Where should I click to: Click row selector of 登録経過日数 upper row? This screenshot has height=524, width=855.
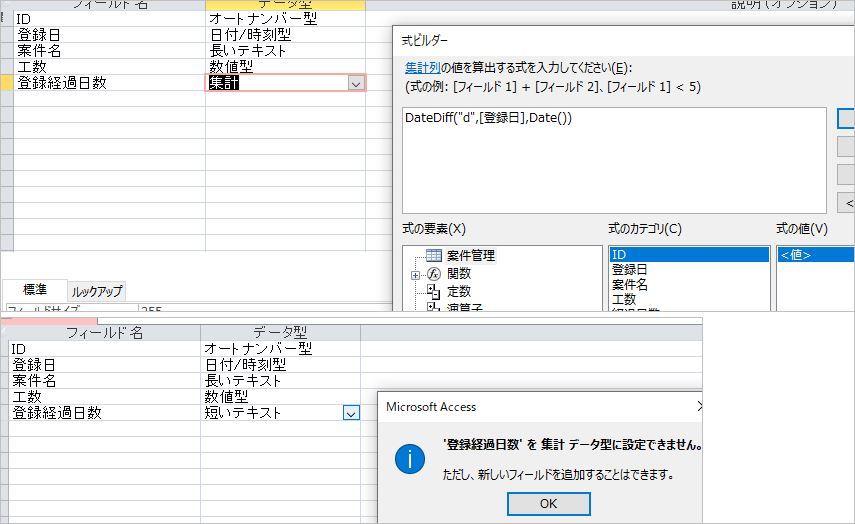[x=7, y=83]
